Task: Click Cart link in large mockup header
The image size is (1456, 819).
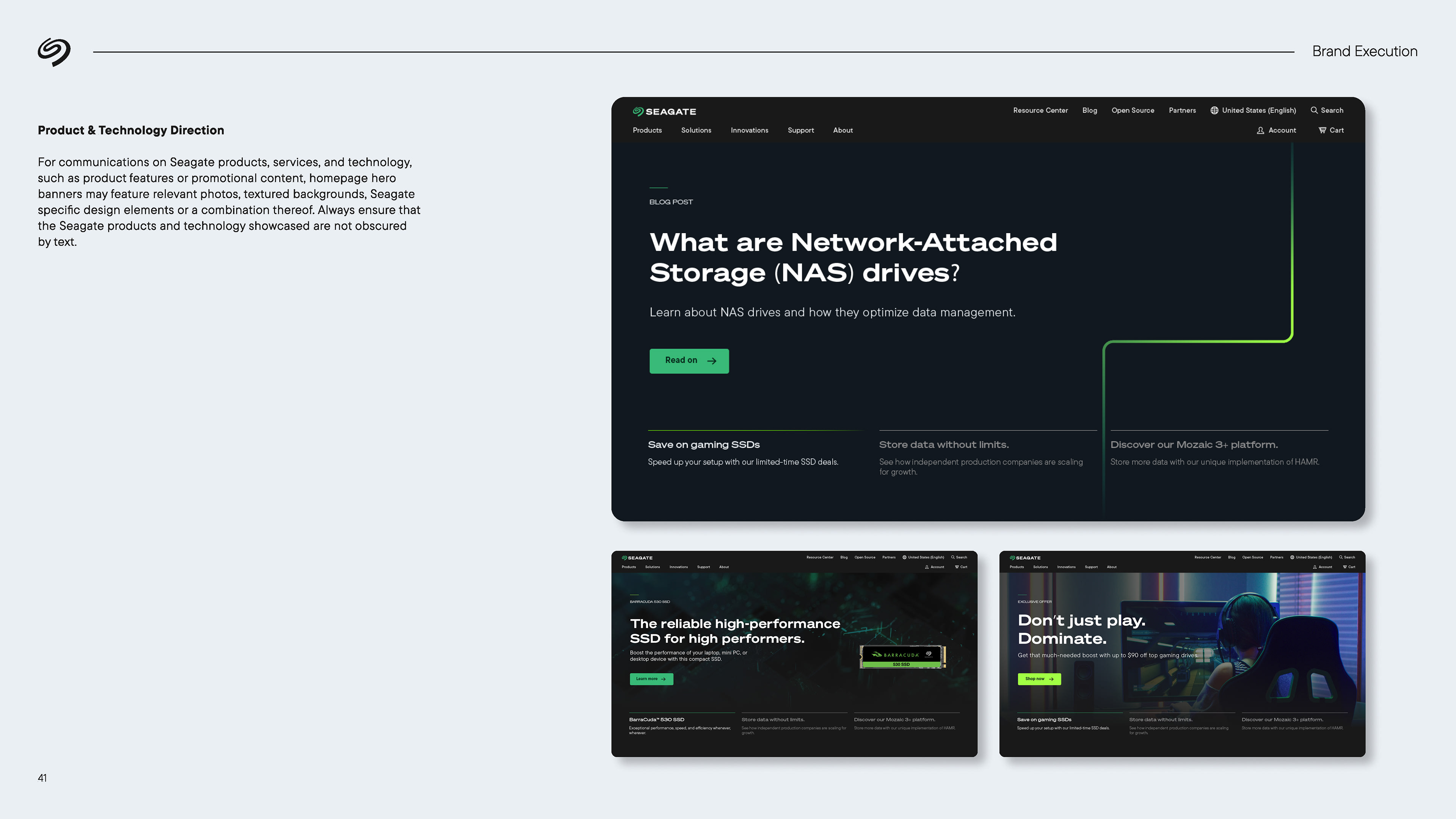Action: click(1337, 130)
